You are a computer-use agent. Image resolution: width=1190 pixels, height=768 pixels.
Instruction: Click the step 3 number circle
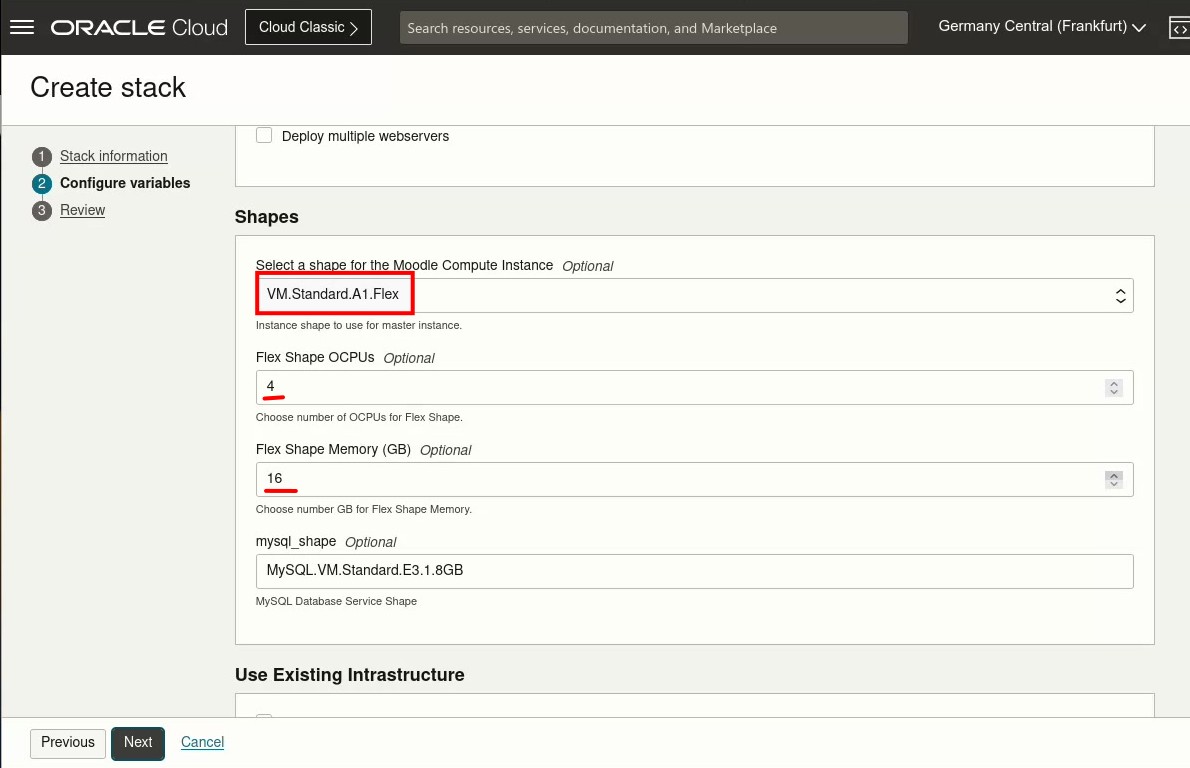coord(41,211)
